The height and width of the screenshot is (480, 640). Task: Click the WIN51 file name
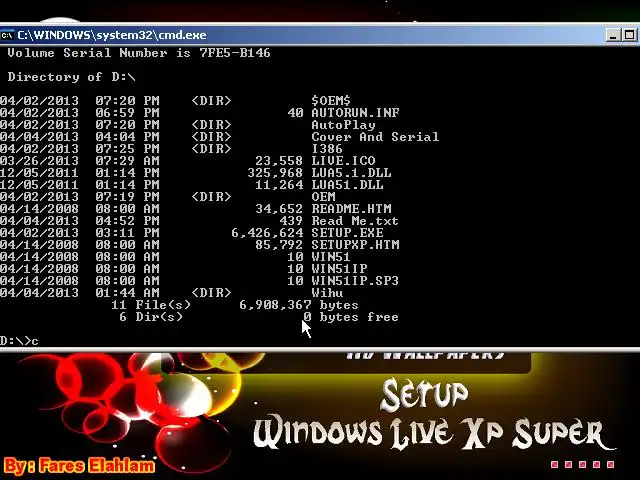(331, 257)
